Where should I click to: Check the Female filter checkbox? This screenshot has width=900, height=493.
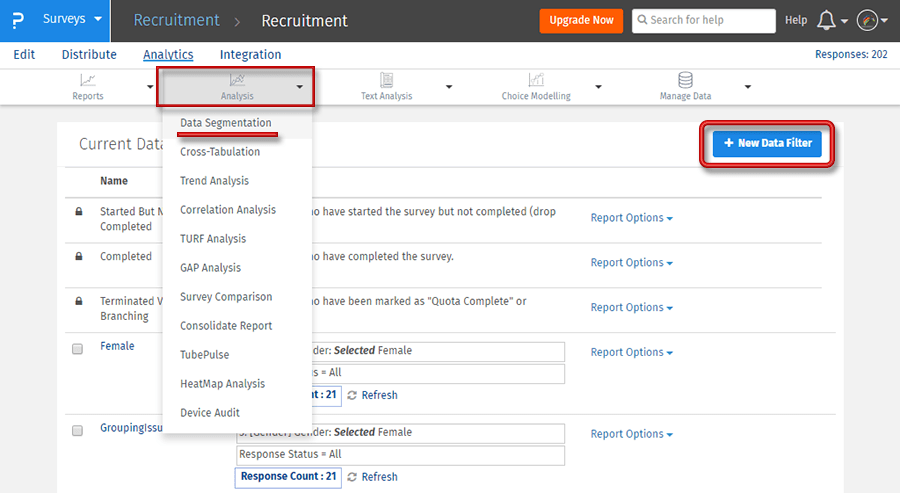(x=77, y=349)
